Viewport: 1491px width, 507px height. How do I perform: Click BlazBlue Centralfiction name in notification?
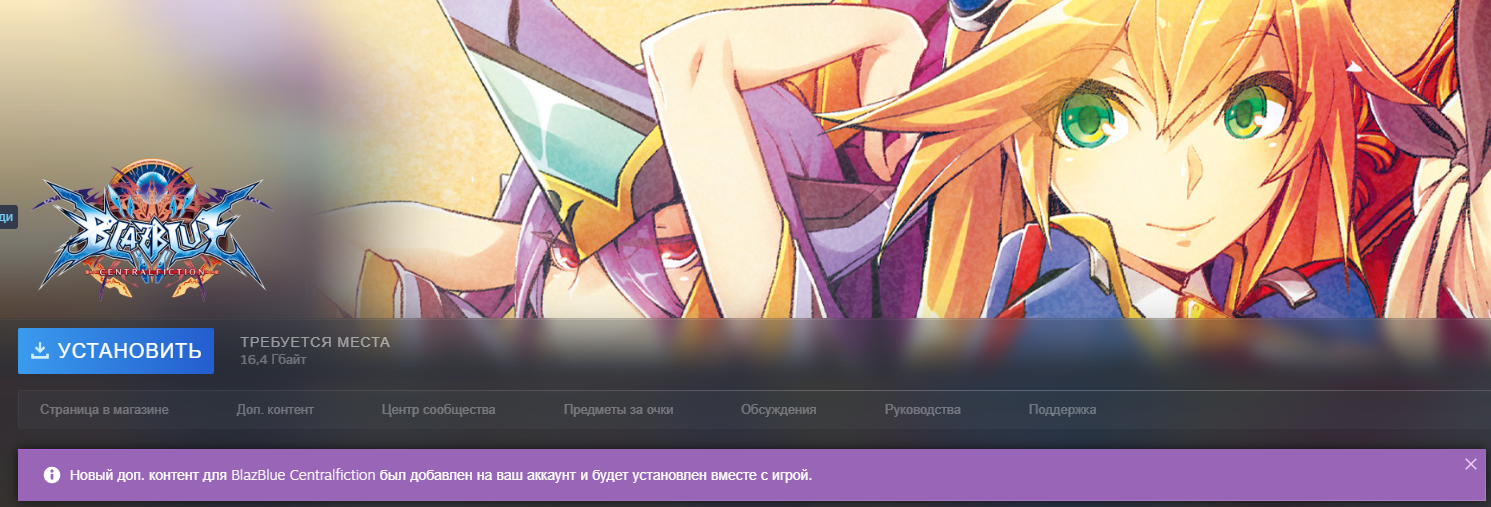pyautogui.click(x=303, y=475)
